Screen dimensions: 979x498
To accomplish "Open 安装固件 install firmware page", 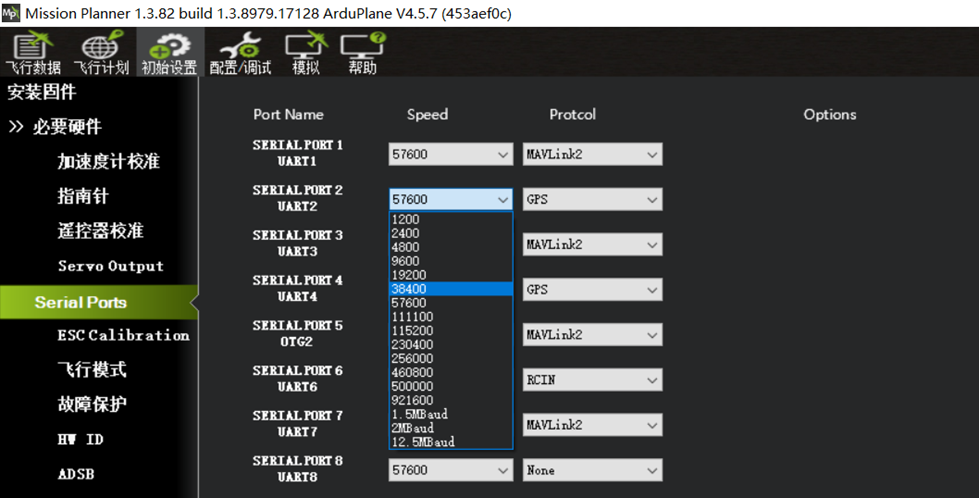I will (x=42, y=93).
